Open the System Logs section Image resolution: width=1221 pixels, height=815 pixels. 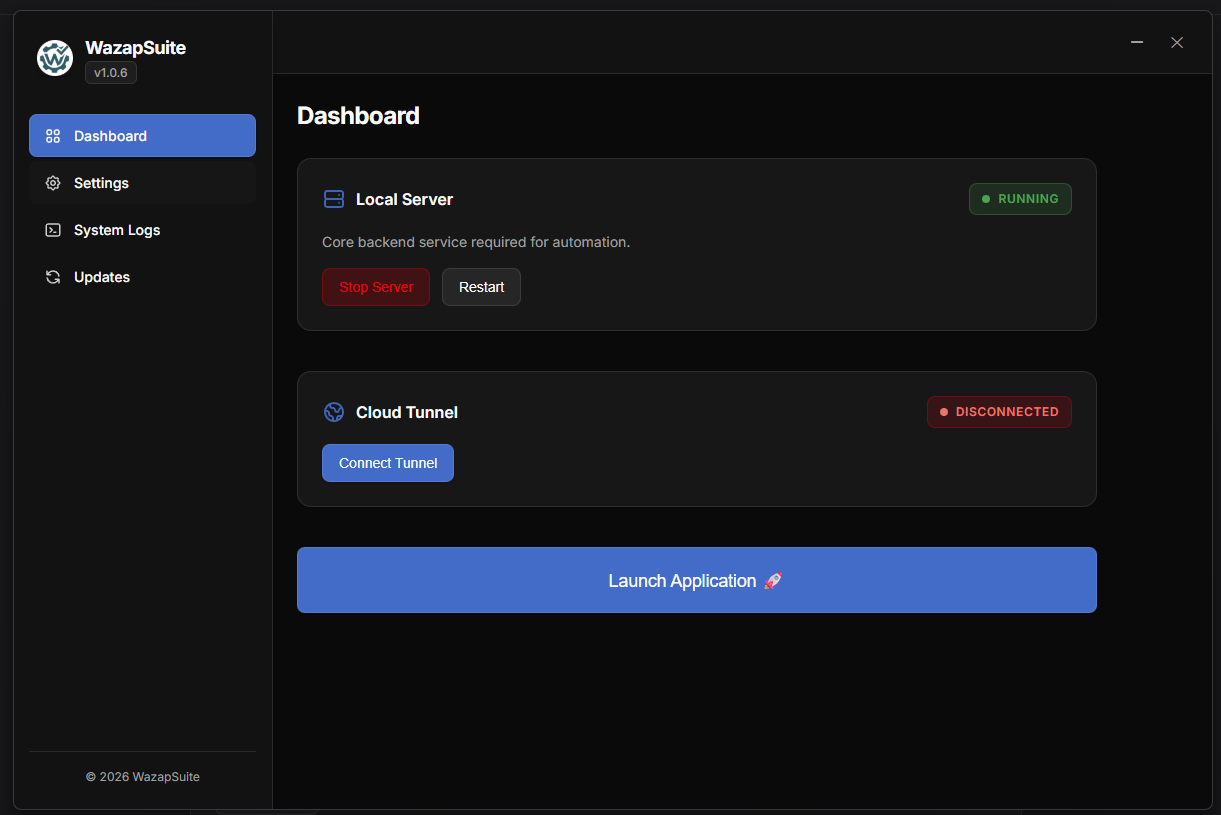click(116, 229)
